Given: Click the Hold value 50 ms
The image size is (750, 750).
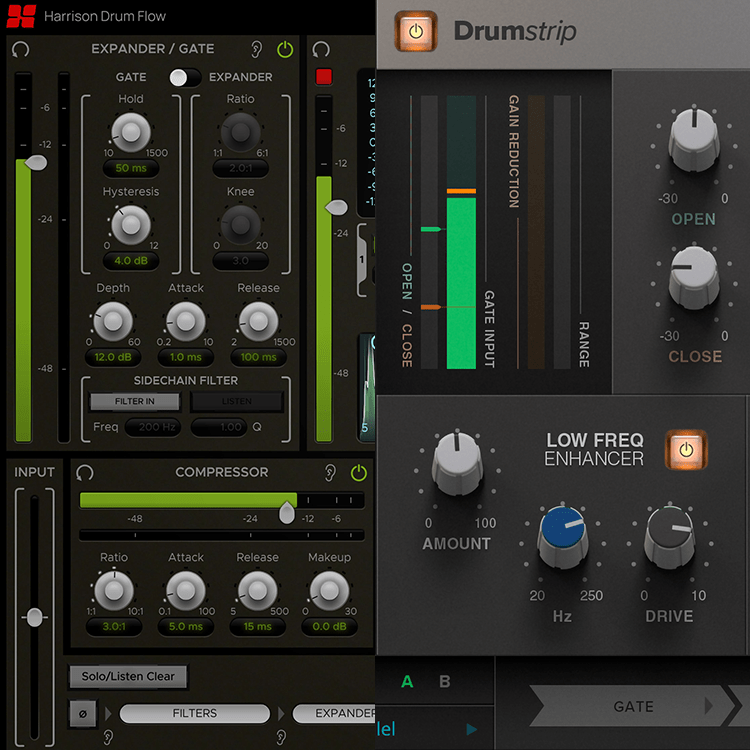Looking at the screenshot, I should (x=131, y=168).
